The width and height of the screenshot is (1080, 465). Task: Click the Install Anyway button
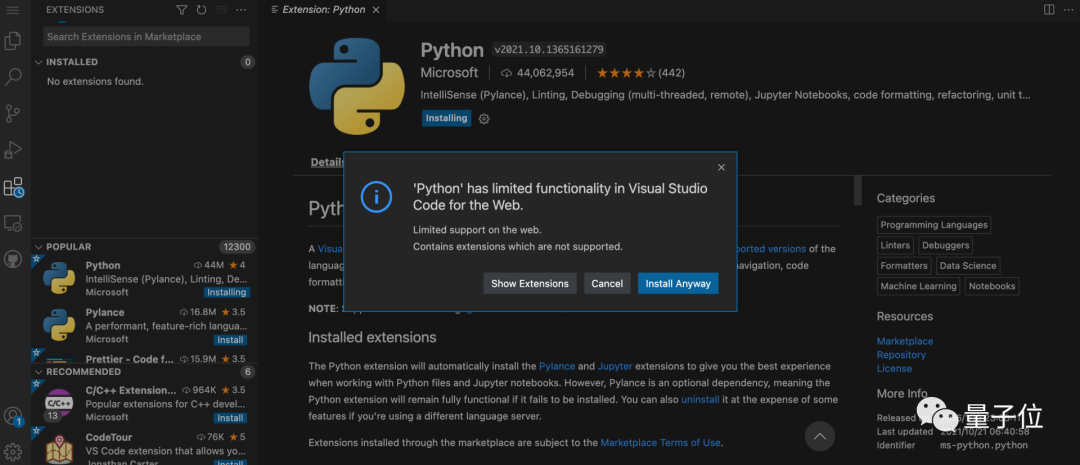[678, 283]
